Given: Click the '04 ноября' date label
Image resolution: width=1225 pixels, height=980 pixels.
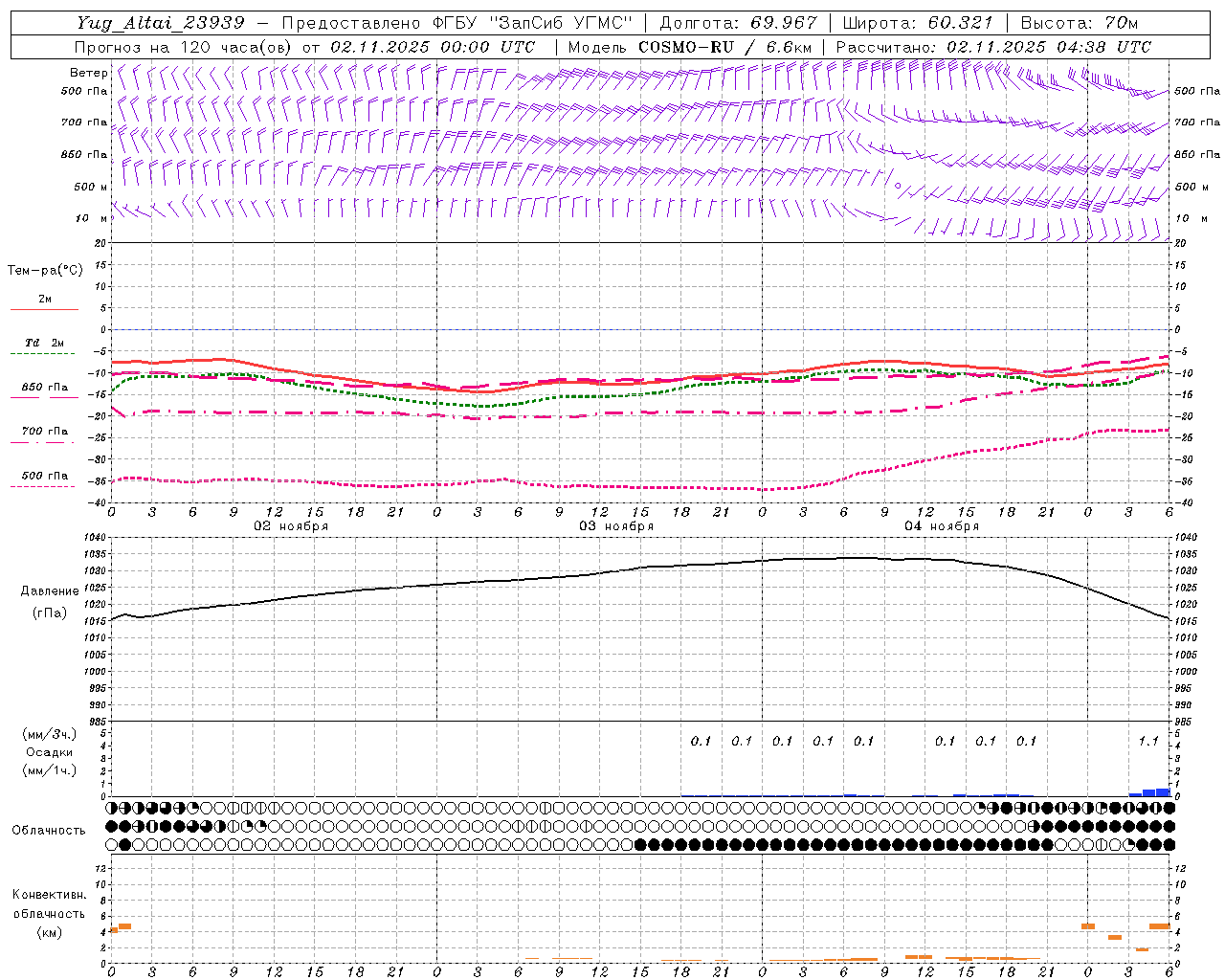Looking at the screenshot, I should pyautogui.click(x=942, y=526).
